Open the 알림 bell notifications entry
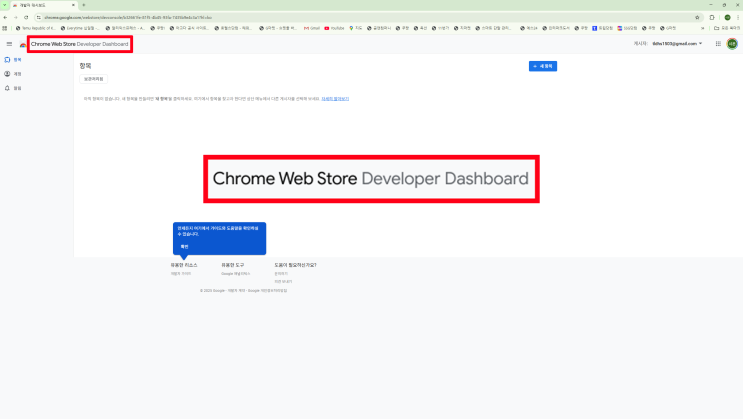 (x=13, y=88)
